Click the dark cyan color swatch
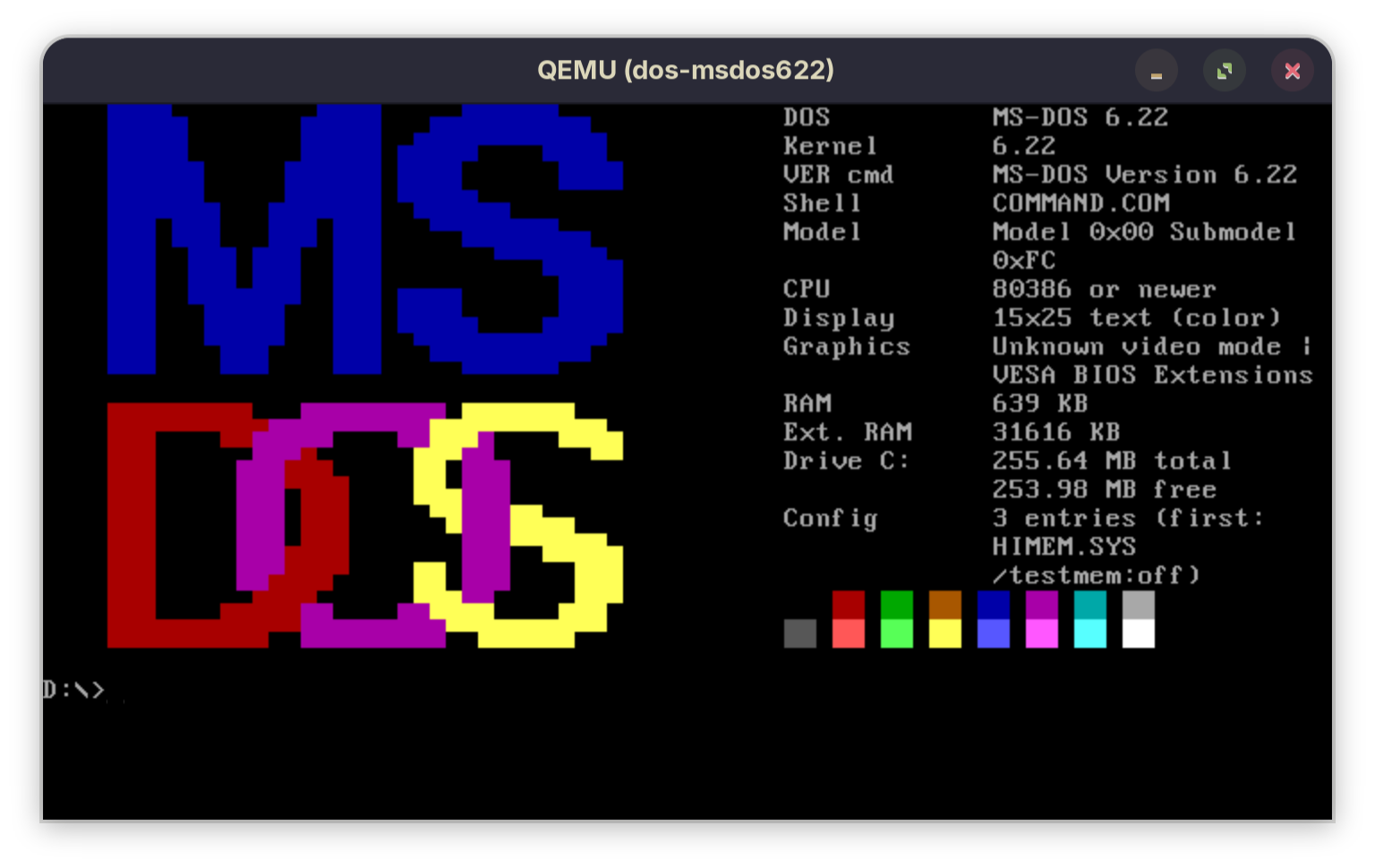This screenshot has width=1375, height=868. (x=1089, y=605)
